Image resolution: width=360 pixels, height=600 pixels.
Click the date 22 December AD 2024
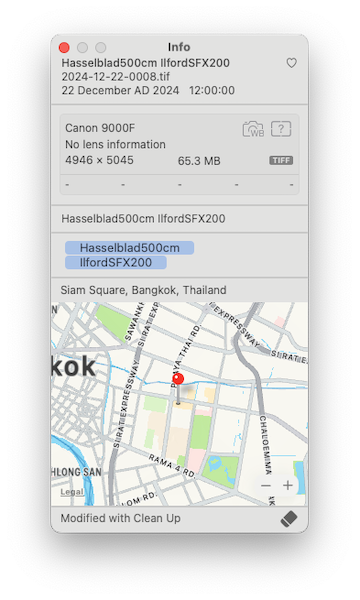click(120, 90)
